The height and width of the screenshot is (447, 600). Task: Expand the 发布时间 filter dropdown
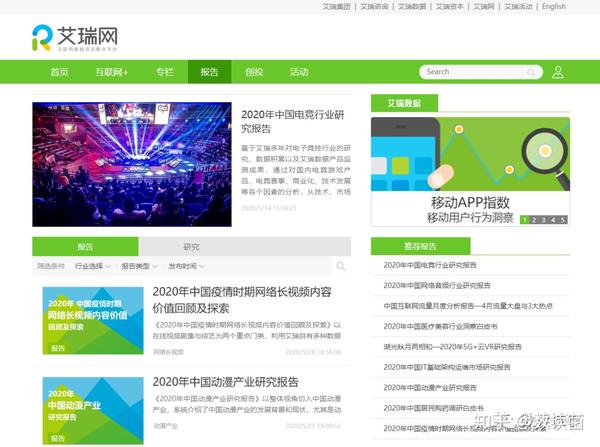(186, 266)
